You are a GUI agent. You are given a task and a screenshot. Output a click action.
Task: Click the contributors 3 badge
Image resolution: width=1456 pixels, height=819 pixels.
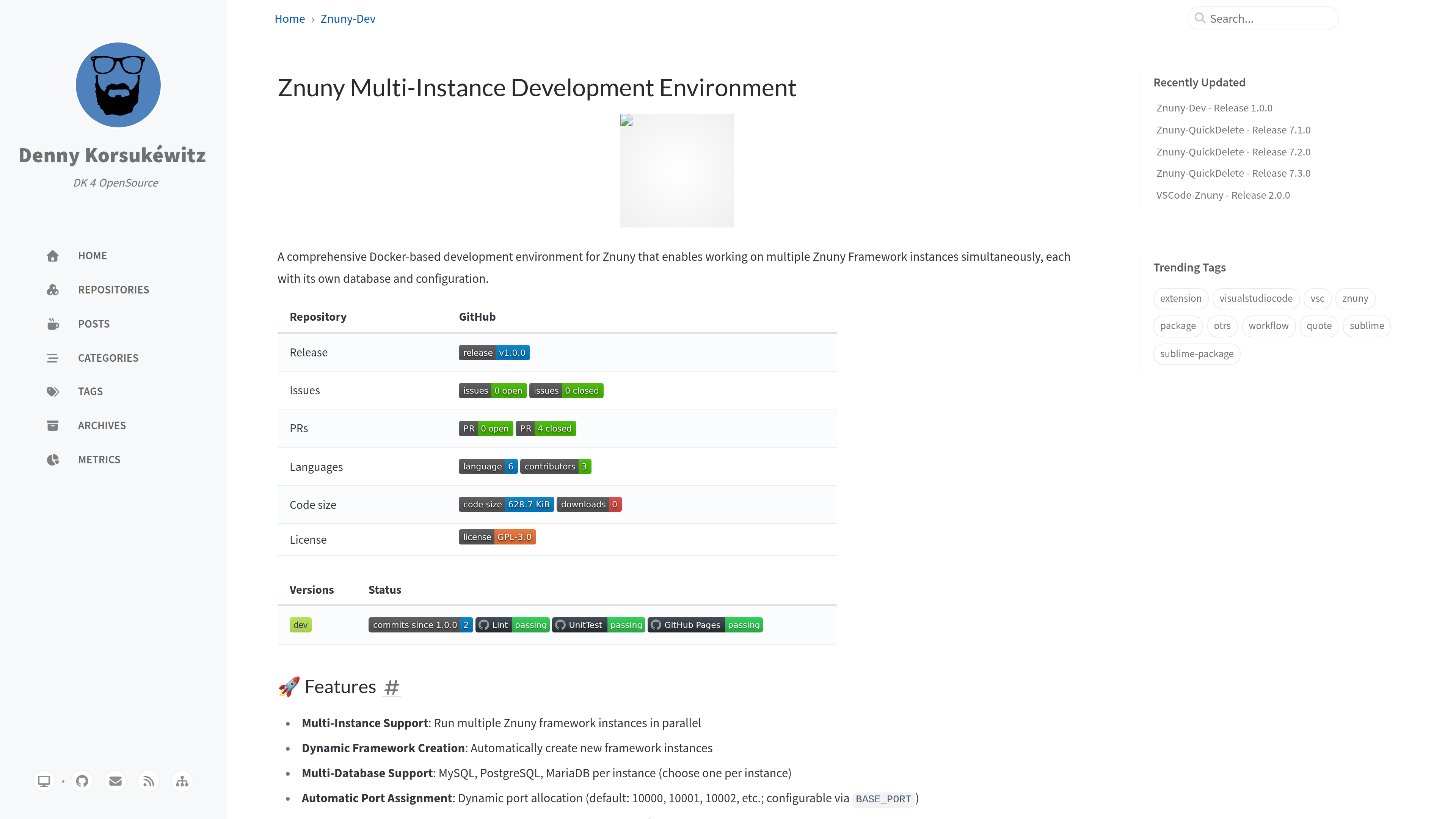click(x=555, y=466)
